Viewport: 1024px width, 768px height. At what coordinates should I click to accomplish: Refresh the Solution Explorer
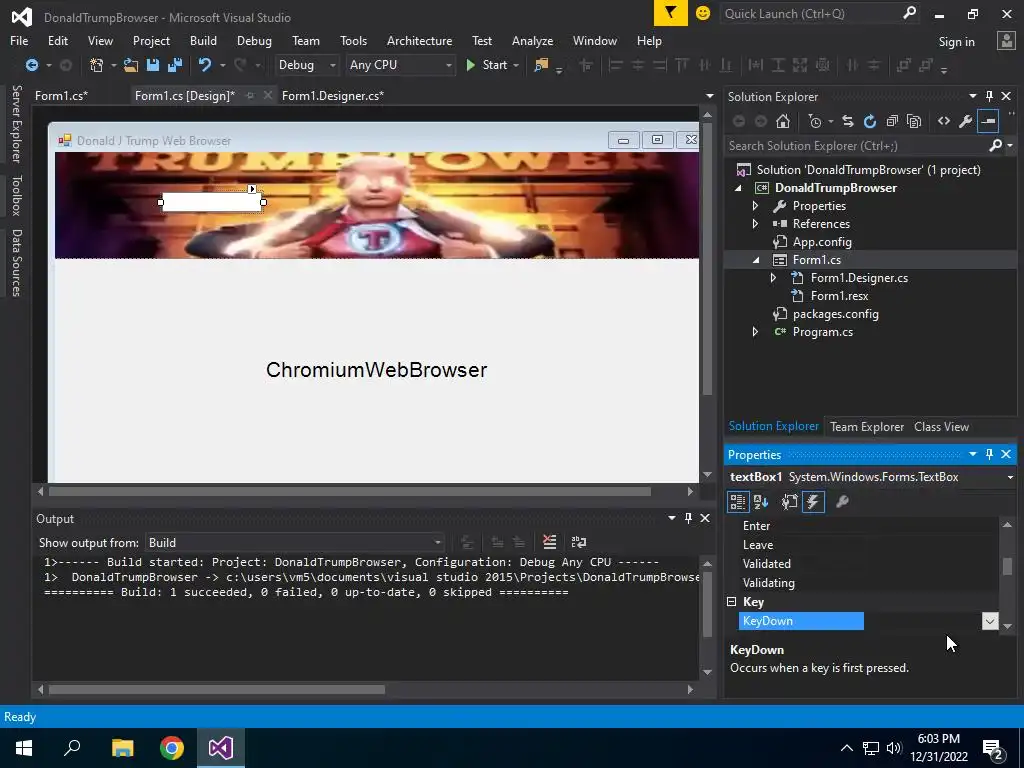click(870, 121)
